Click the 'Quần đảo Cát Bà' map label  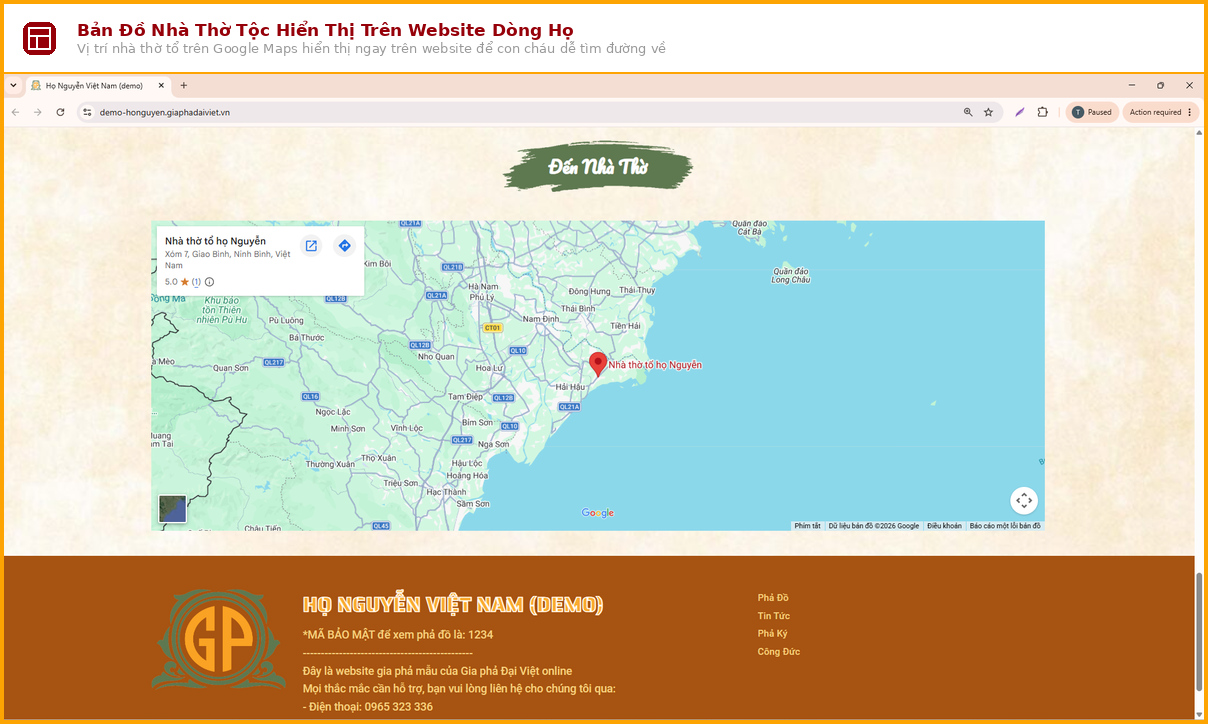click(748, 227)
